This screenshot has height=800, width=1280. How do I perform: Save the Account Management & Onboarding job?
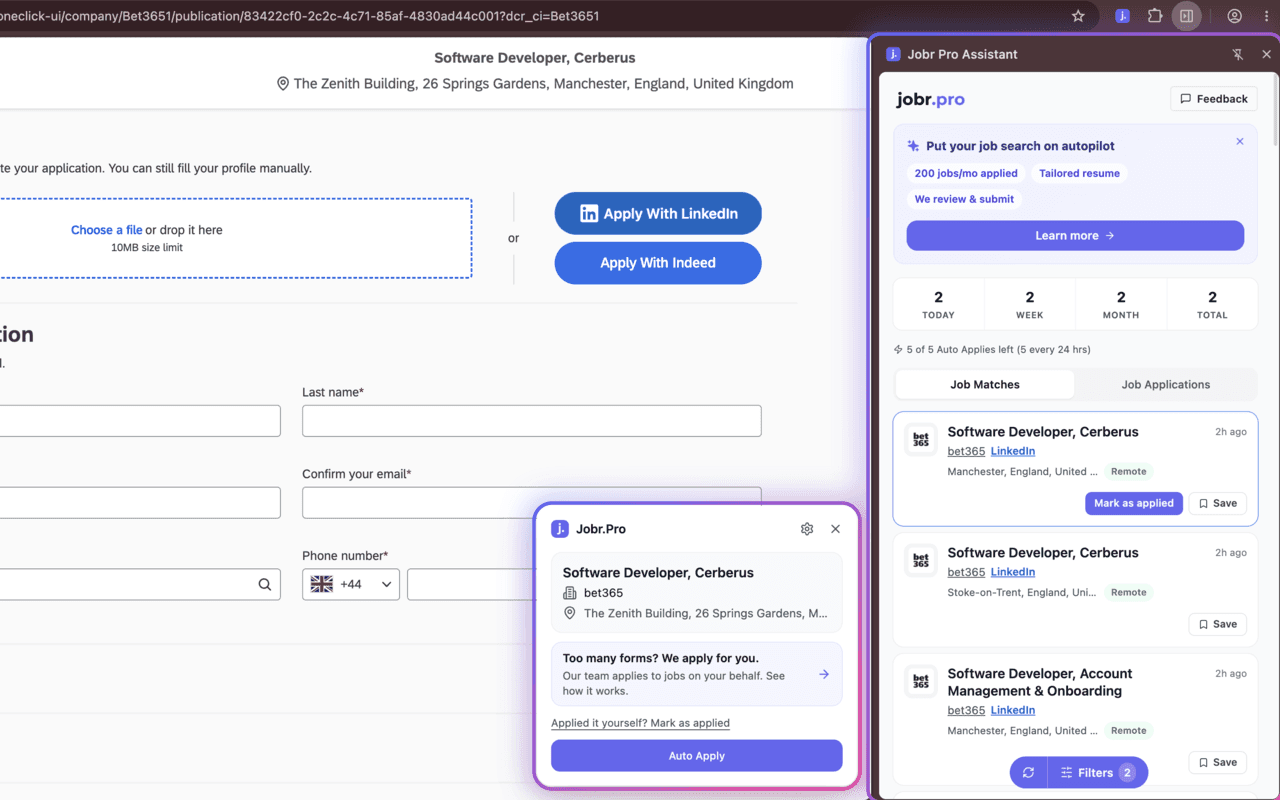point(1218,762)
